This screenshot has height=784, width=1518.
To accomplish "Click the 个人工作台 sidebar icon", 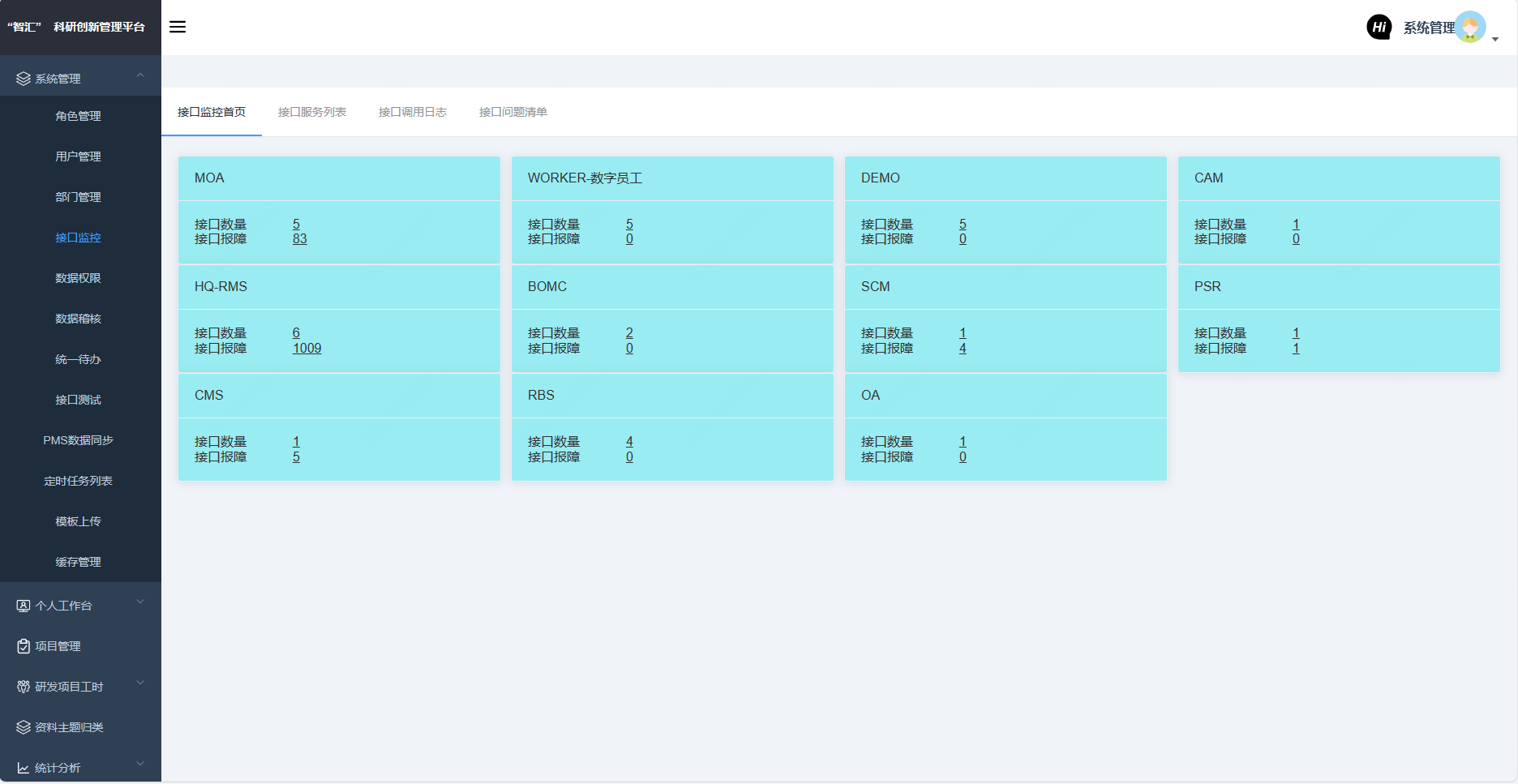I will (x=24, y=606).
